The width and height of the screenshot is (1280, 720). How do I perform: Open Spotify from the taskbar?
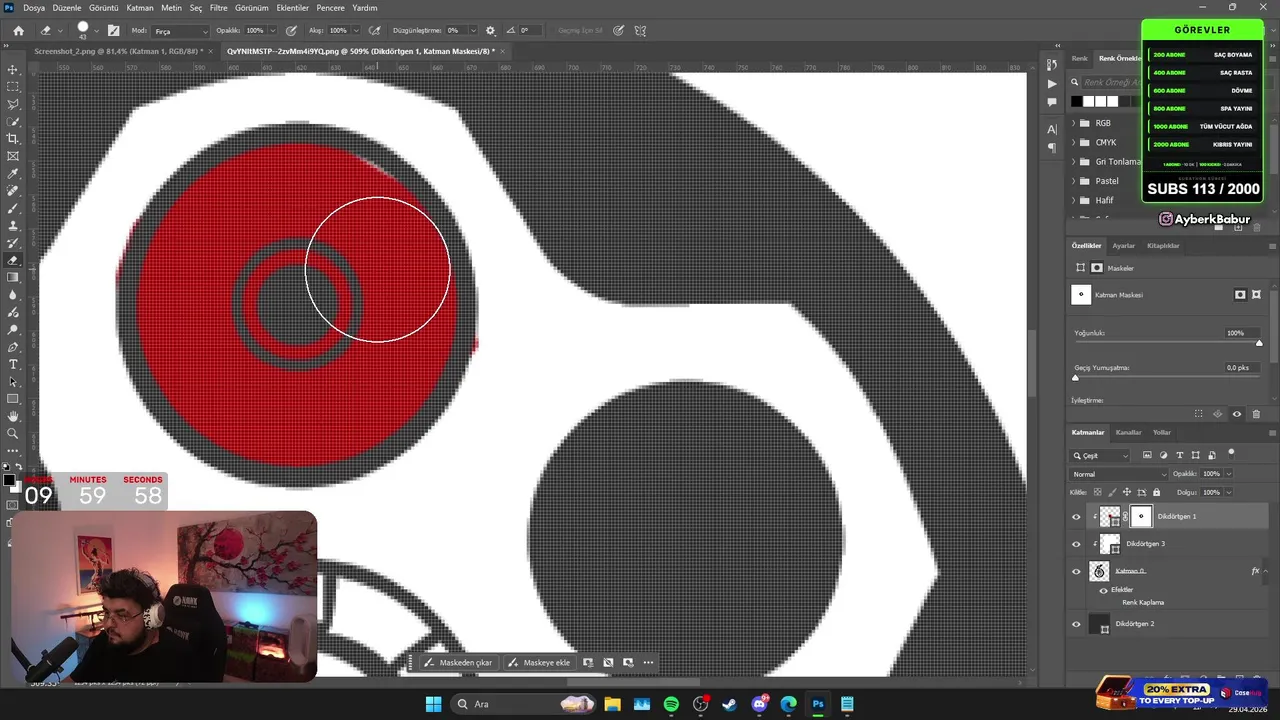coord(671,704)
